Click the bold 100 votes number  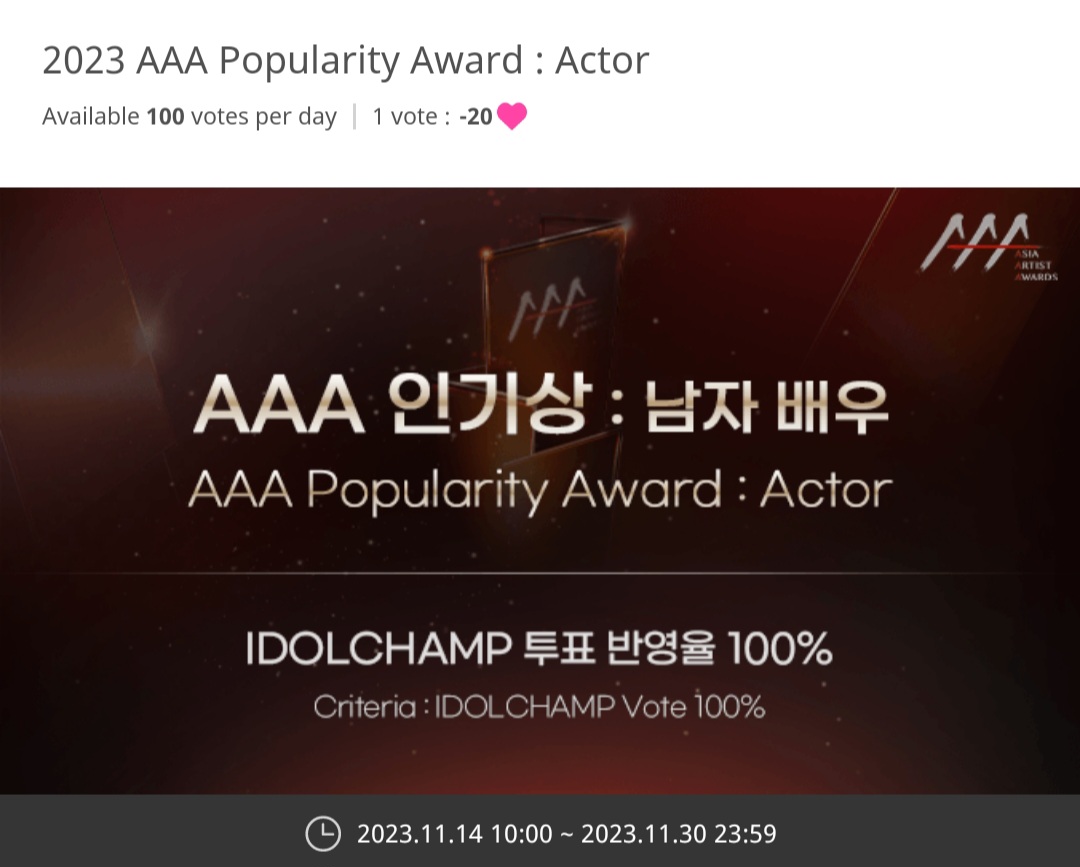point(165,116)
